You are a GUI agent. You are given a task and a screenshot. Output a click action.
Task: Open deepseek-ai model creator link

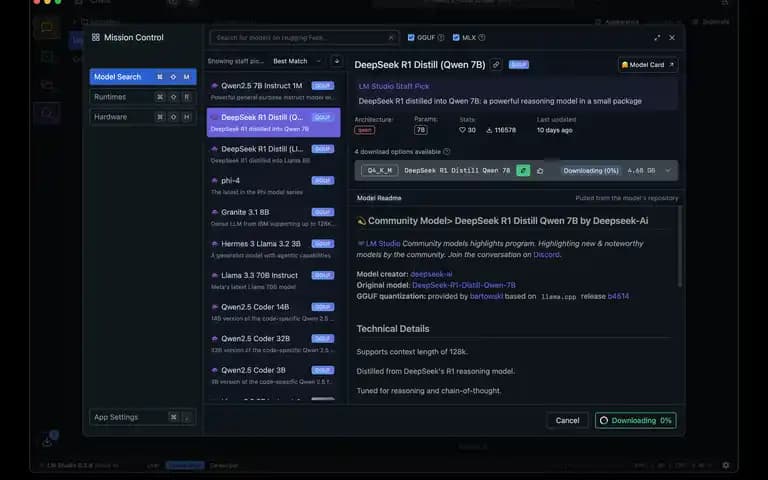(x=431, y=274)
